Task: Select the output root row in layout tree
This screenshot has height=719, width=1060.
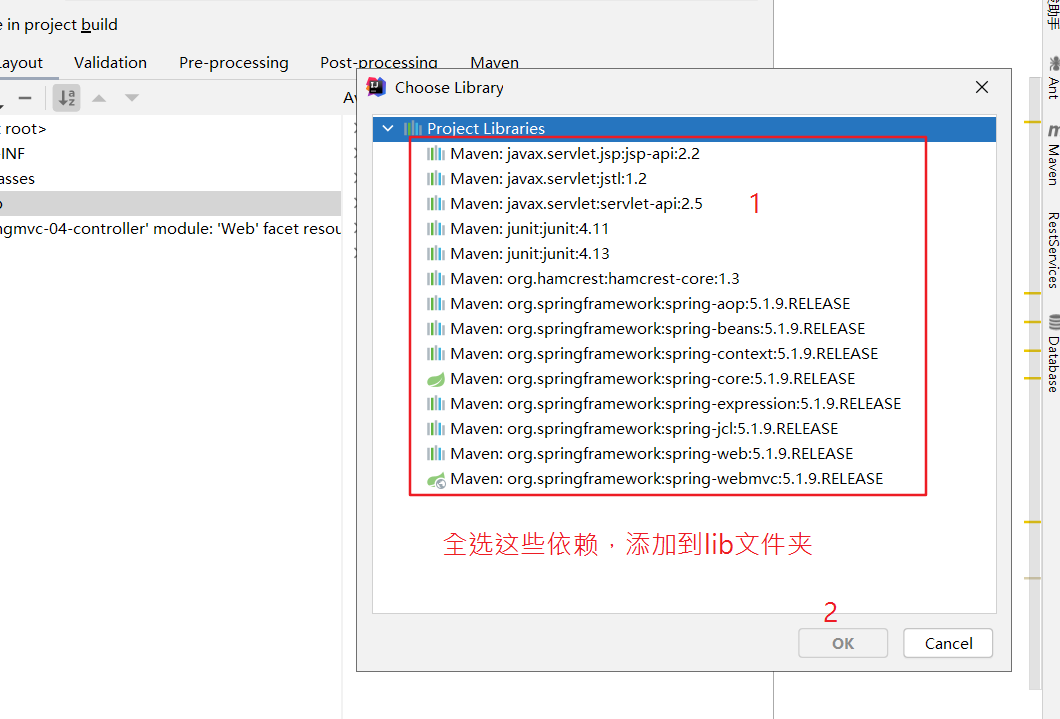Action: (x=170, y=128)
